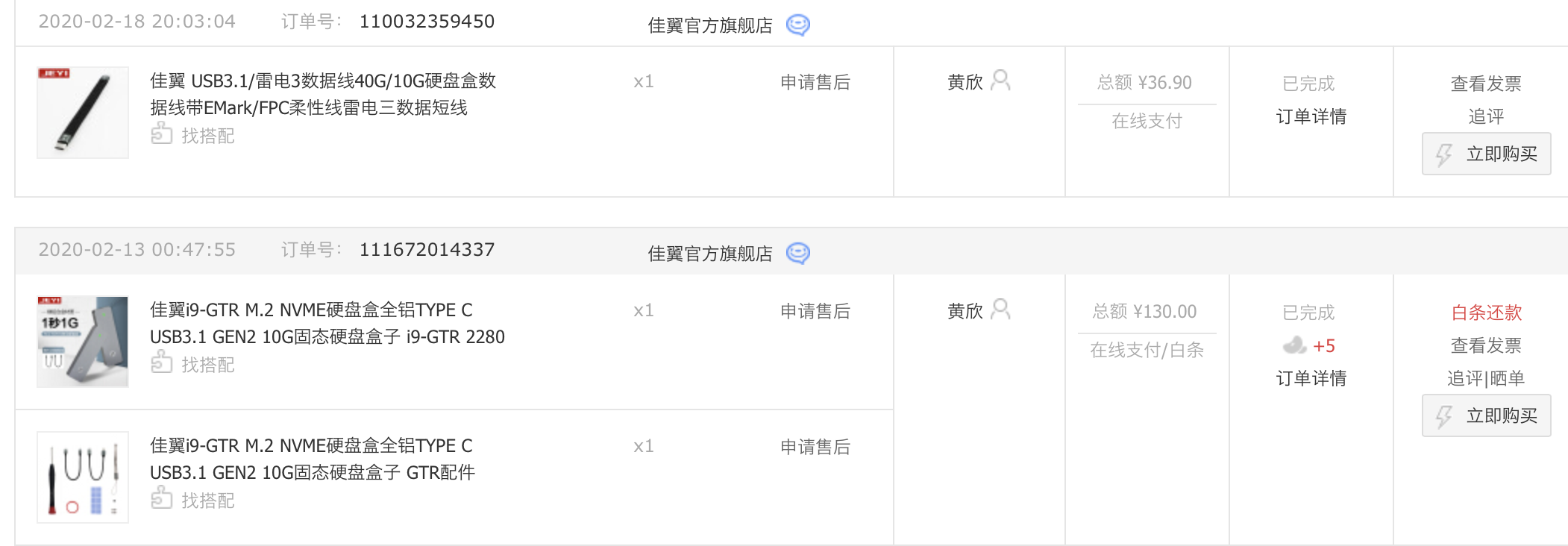Image resolution: width=1568 pixels, height=546 pixels.
Task: Open 订单详情 for the ¥36.90 order
Action: pos(1311,116)
